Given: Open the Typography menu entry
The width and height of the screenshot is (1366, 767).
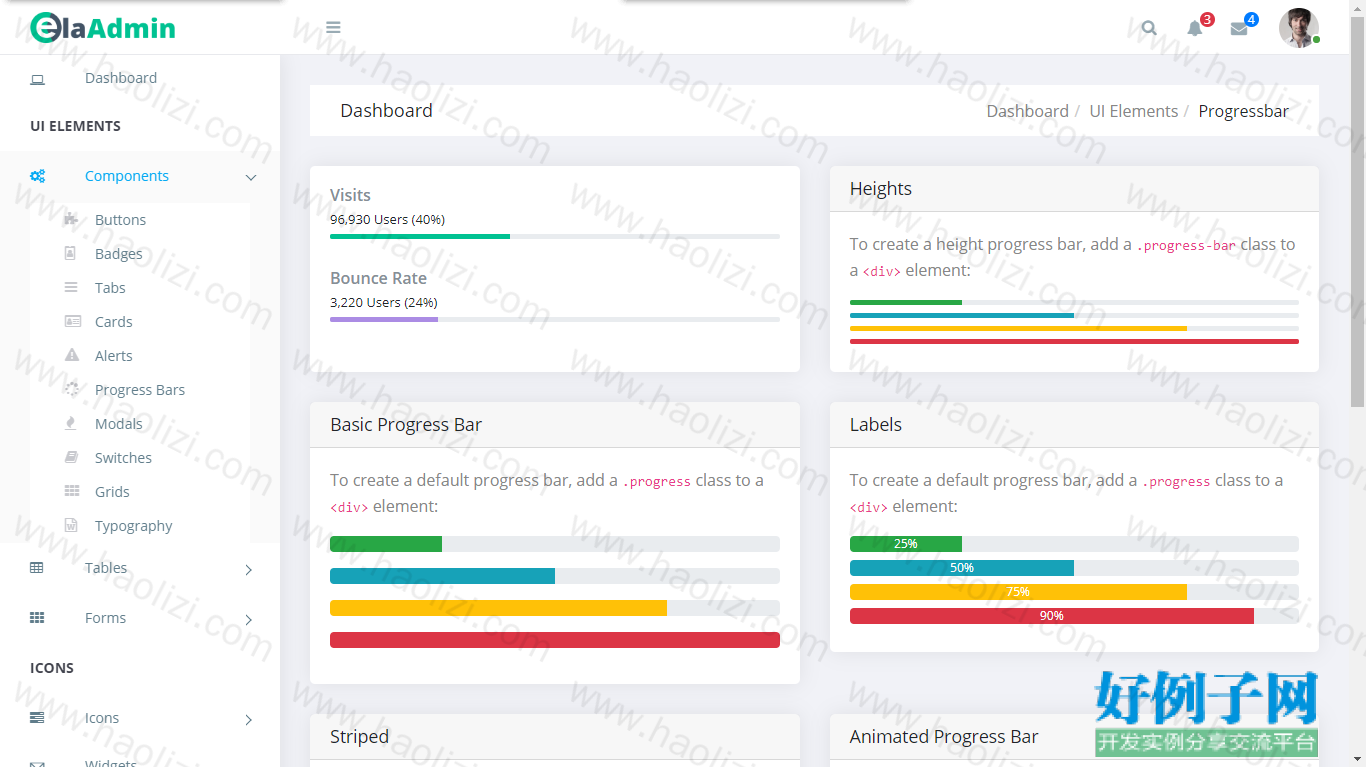Looking at the screenshot, I should coord(133,526).
